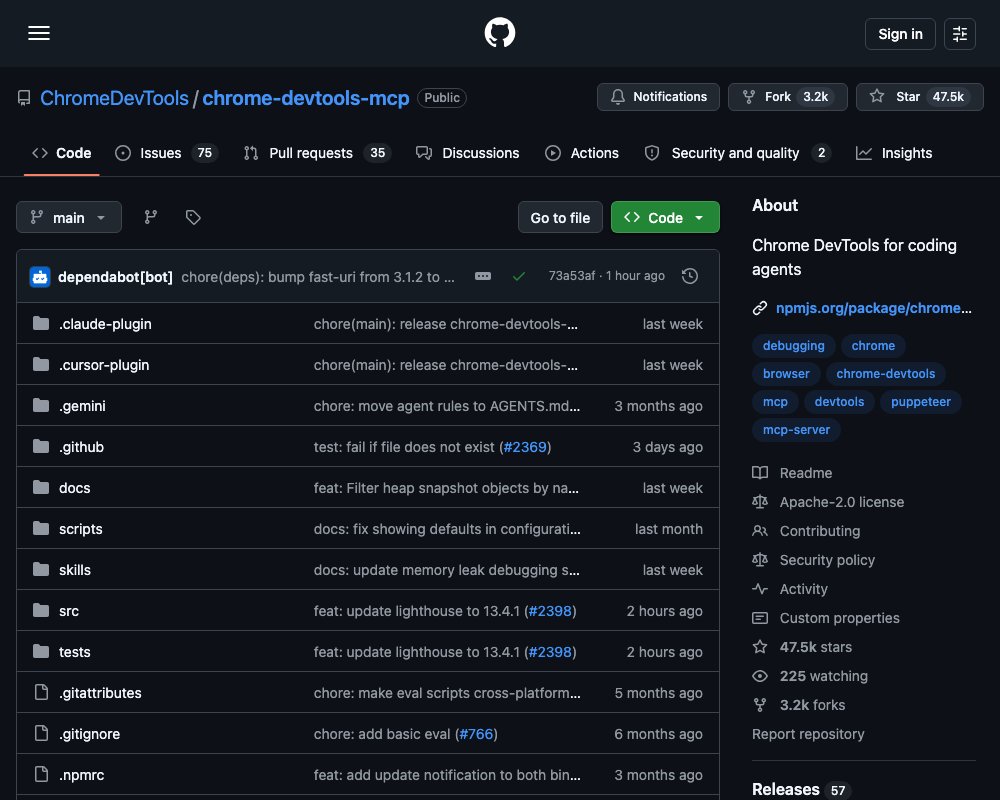Open the ChromeDevTools organization link
The image size is (1000, 800).
(114, 98)
